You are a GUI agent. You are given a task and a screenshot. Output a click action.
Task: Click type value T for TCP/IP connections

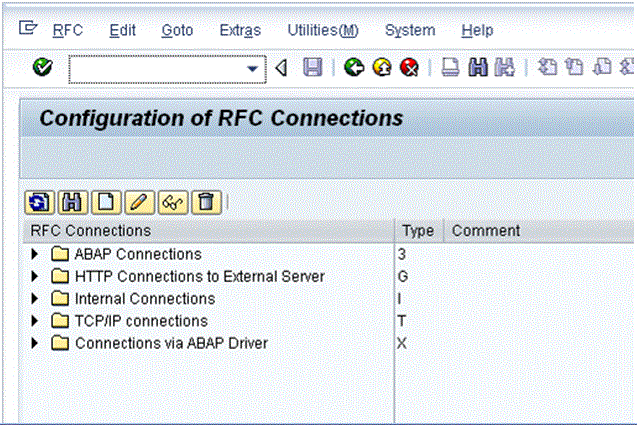[x=401, y=321]
